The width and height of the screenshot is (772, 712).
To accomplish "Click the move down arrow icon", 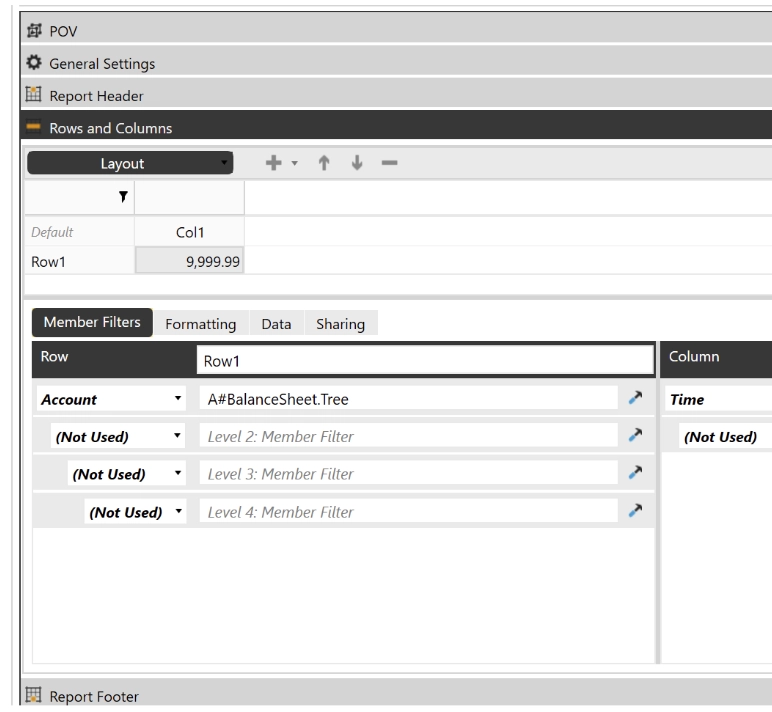I will pyautogui.click(x=356, y=163).
